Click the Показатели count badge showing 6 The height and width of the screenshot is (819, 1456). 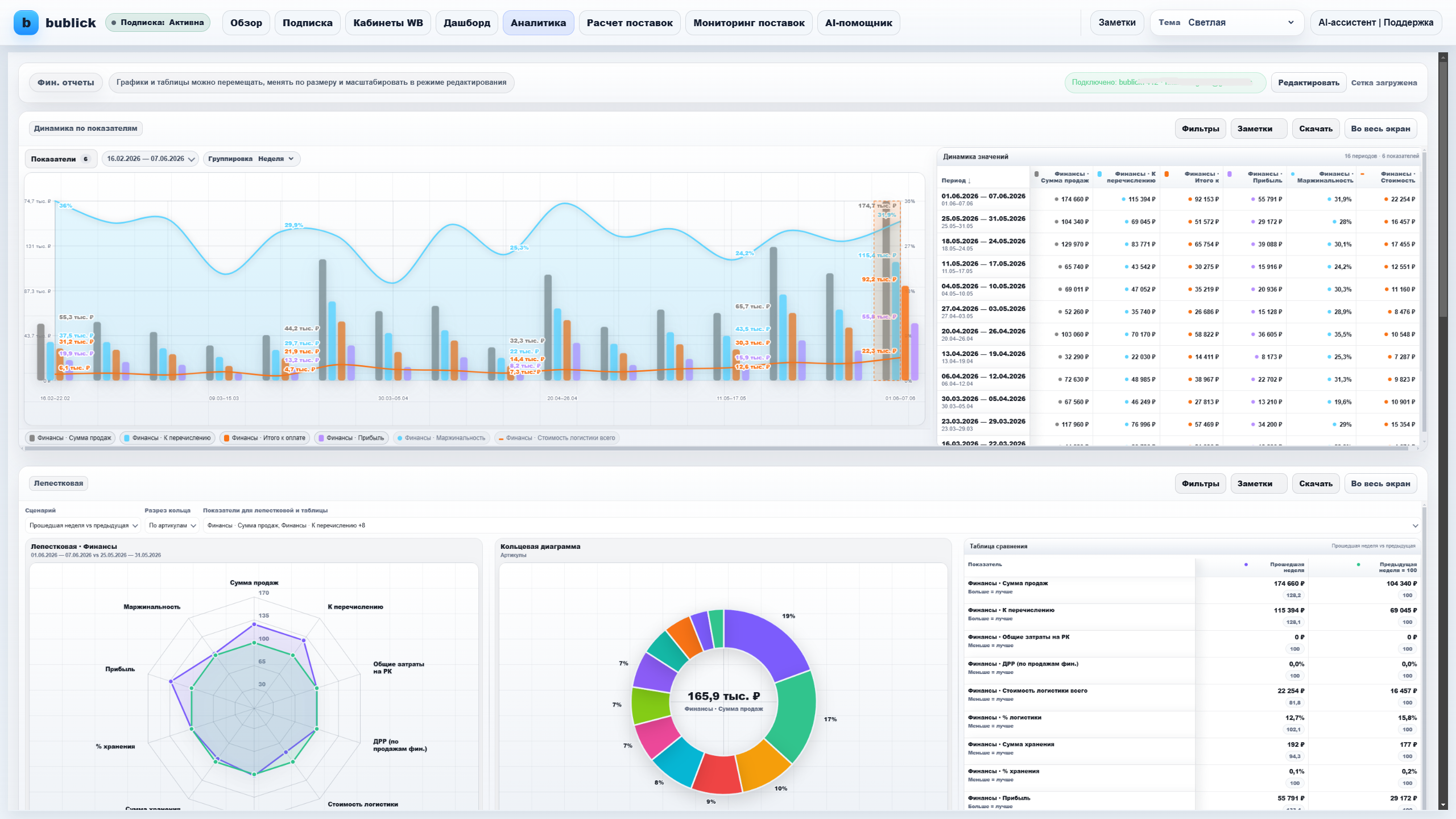click(86, 159)
